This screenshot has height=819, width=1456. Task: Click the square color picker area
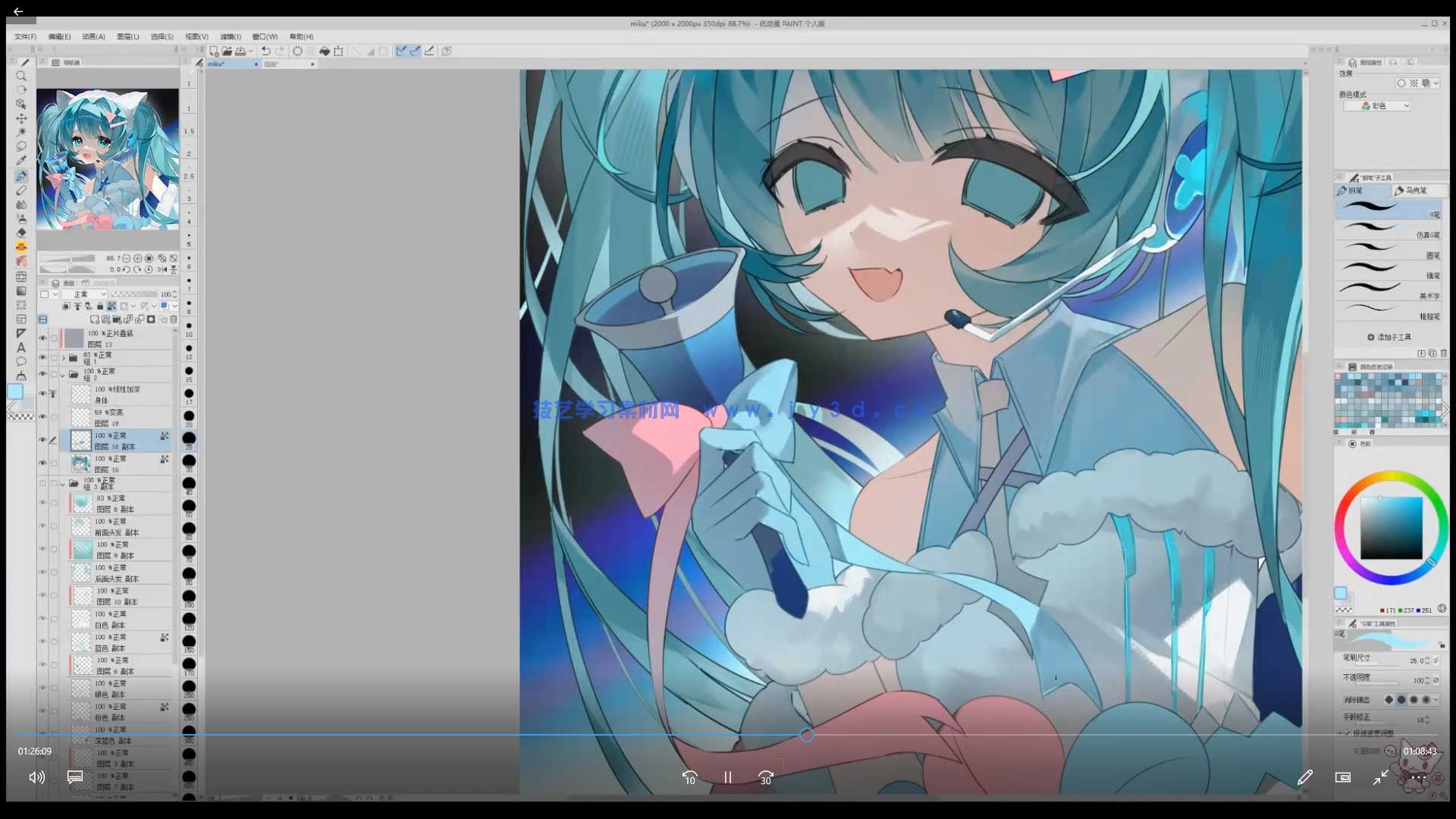[1391, 528]
